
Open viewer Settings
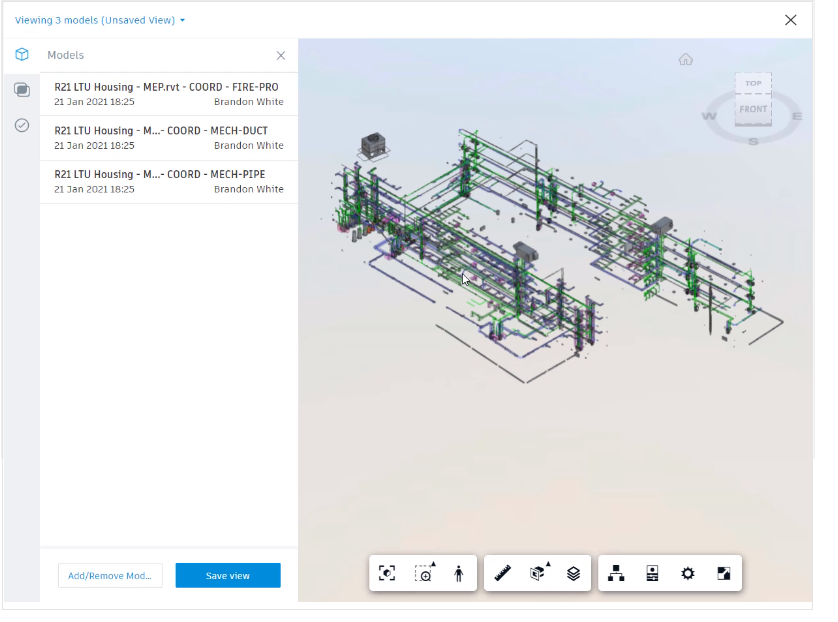687,573
